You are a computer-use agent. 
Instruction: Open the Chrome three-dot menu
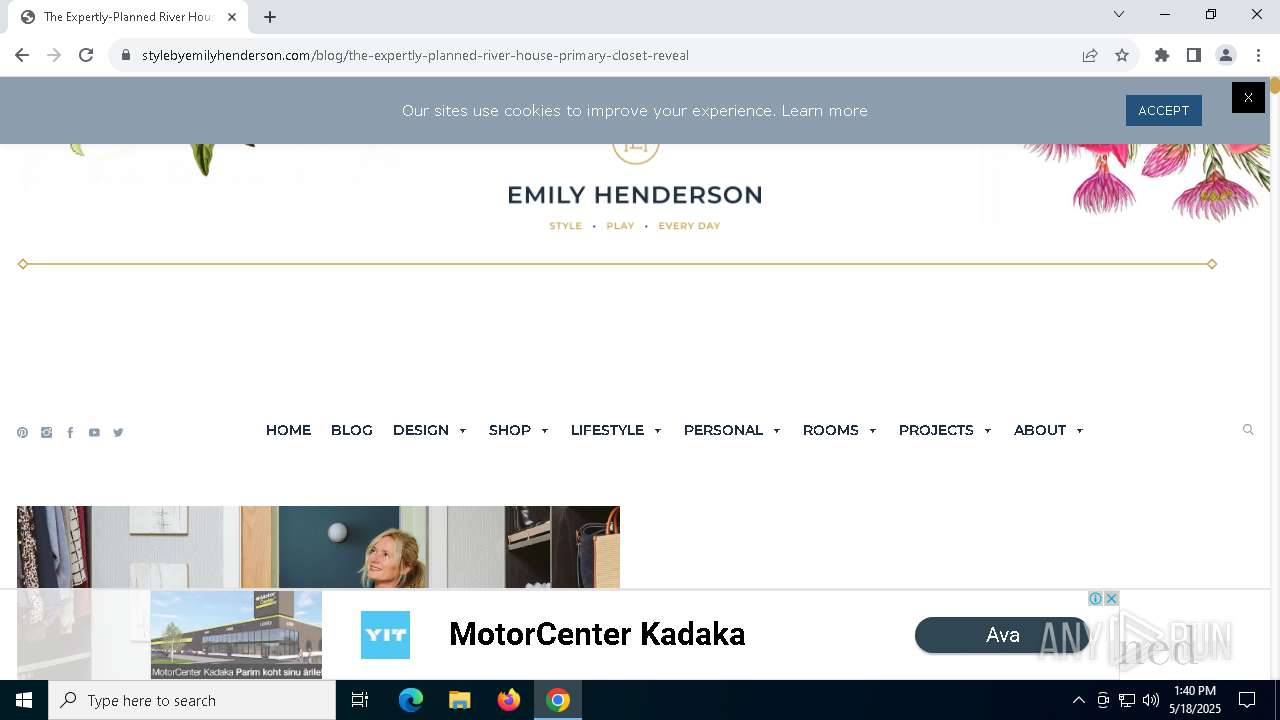pos(1258,55)
